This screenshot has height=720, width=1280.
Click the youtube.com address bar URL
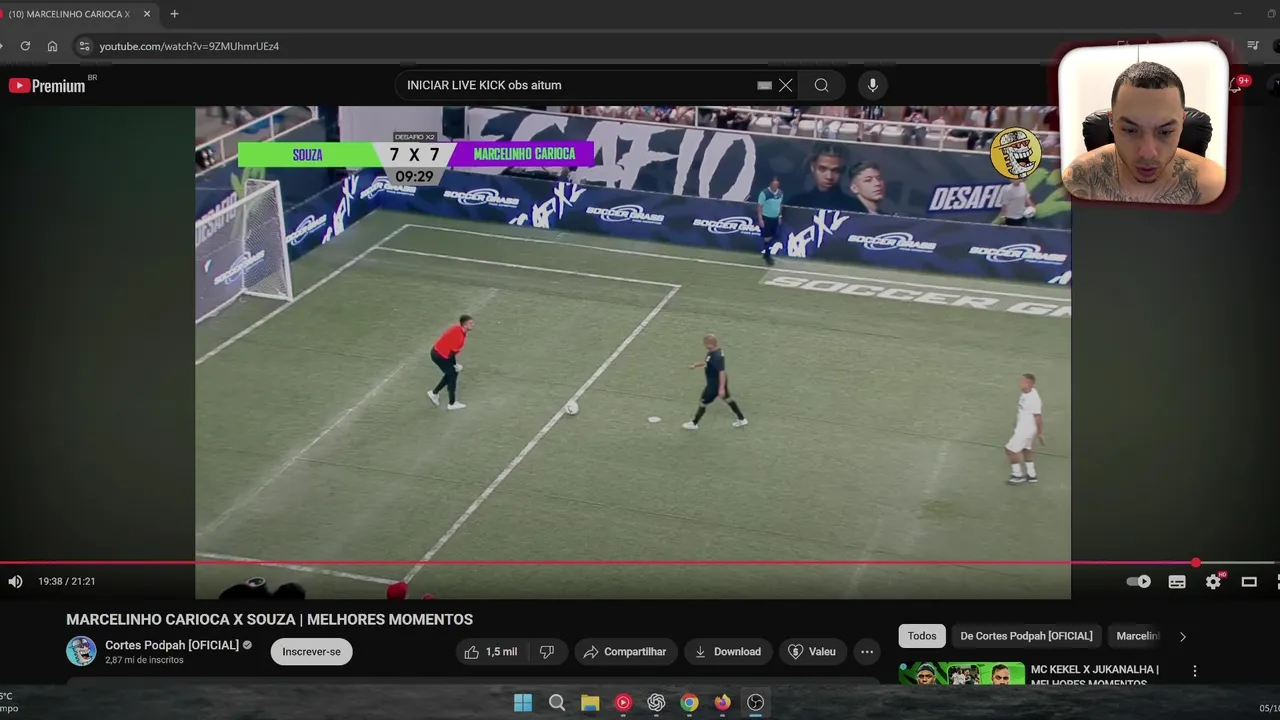[x=189, y=46]
